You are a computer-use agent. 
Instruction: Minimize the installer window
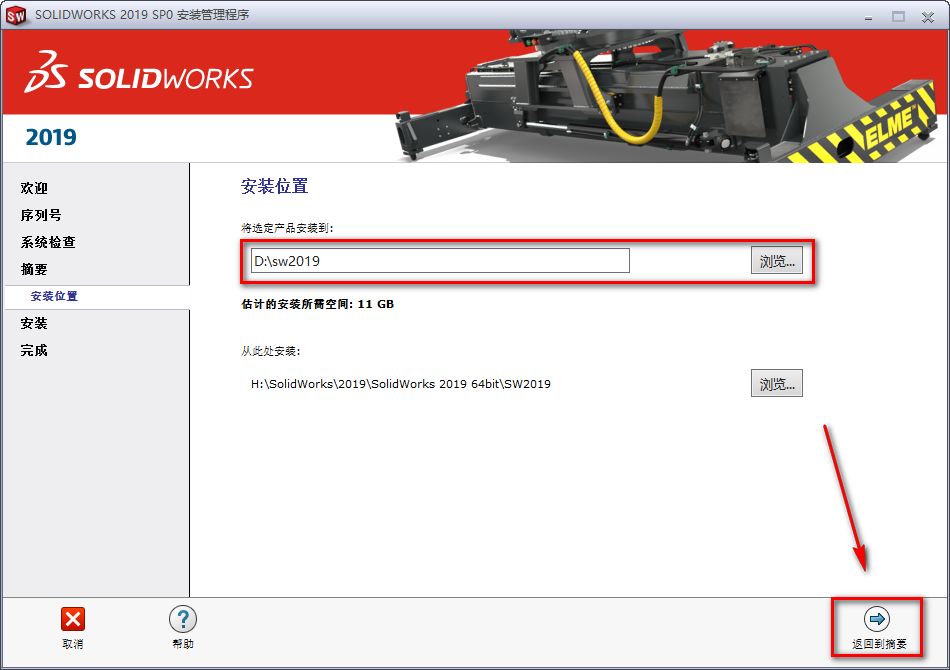tap(866, 16)
